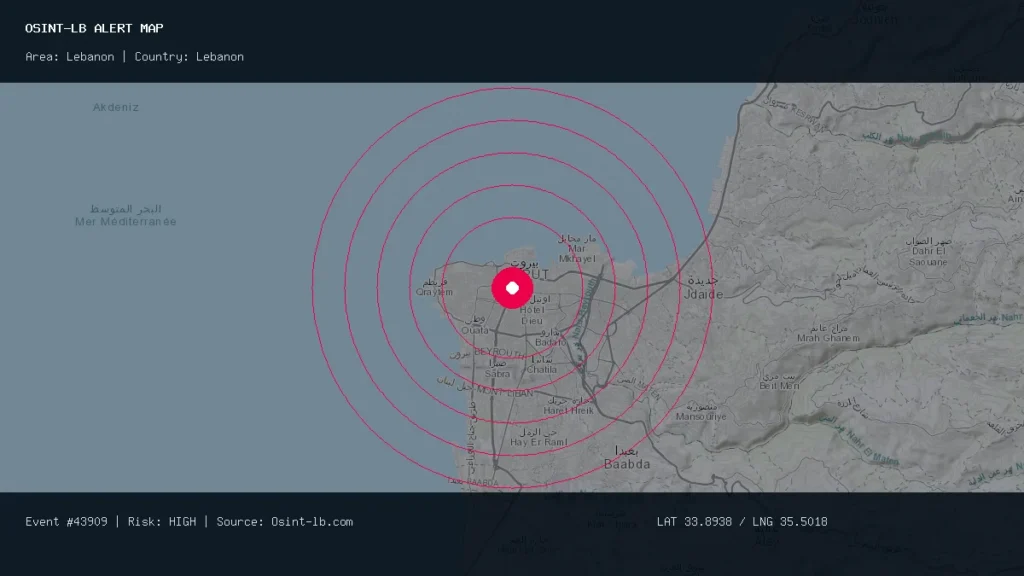Click the MONT-LIBAN region label

click(x=504, y=392)
